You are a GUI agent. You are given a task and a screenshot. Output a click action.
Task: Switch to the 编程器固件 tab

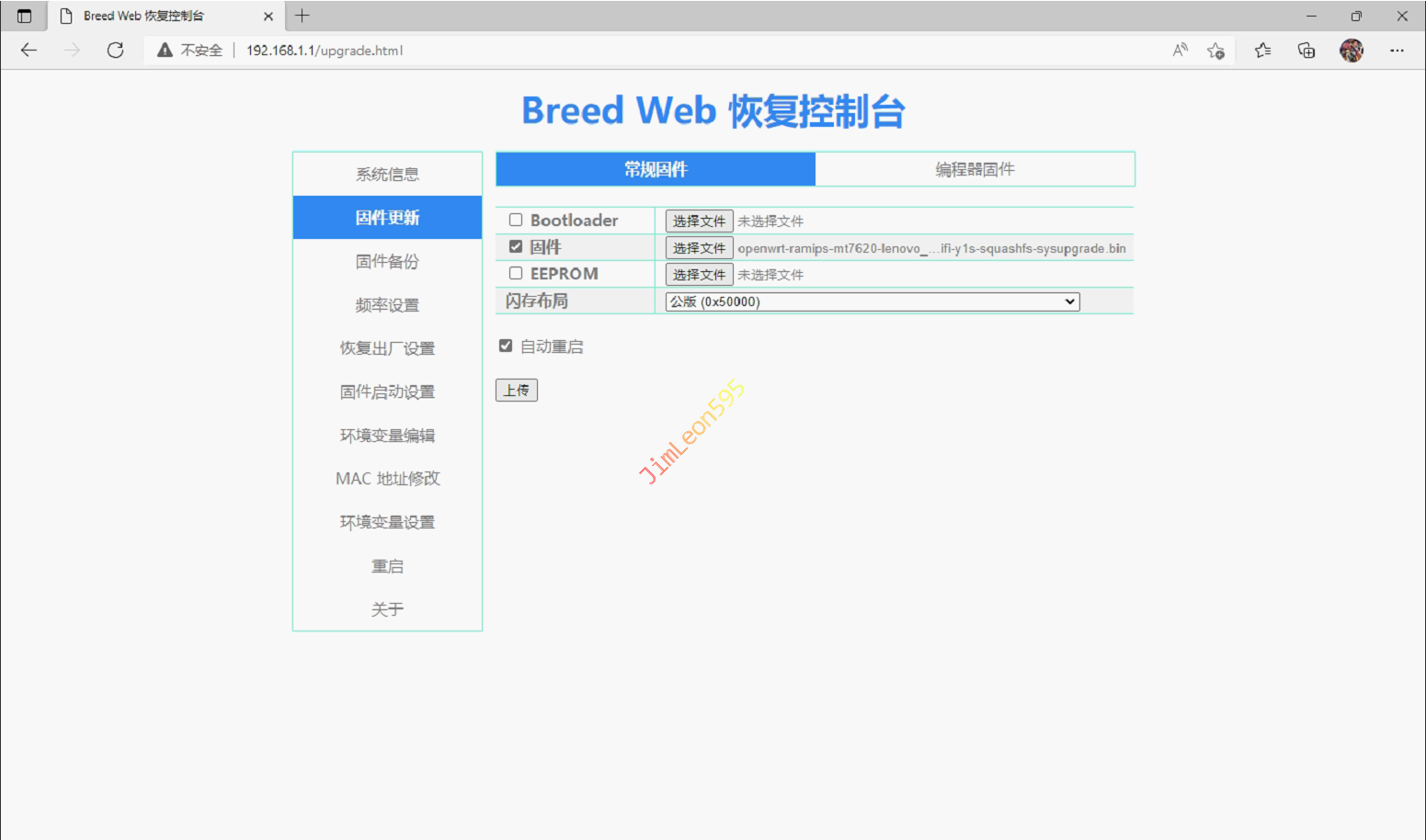(975, 169)
